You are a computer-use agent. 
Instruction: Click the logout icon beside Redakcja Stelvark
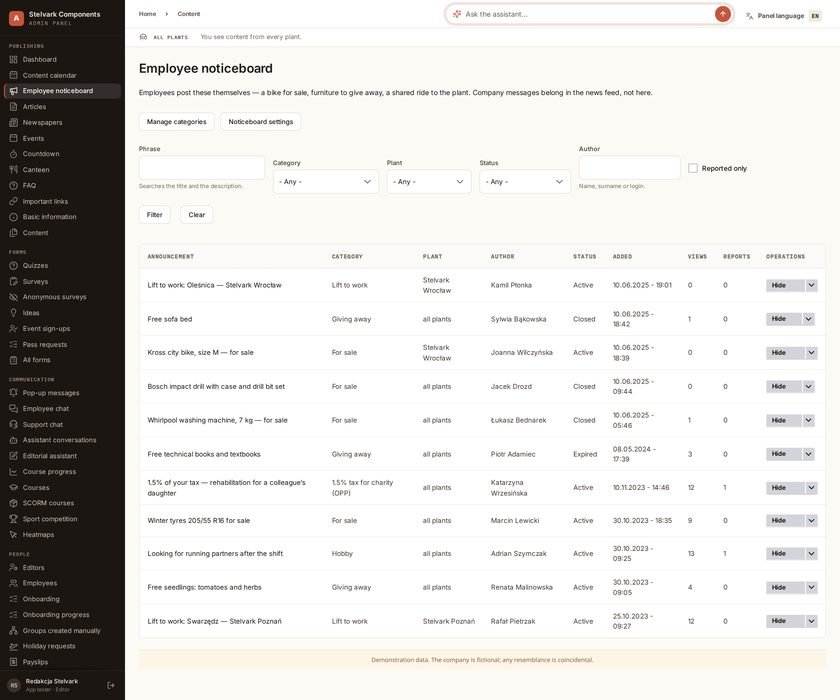tap(111, 685)
